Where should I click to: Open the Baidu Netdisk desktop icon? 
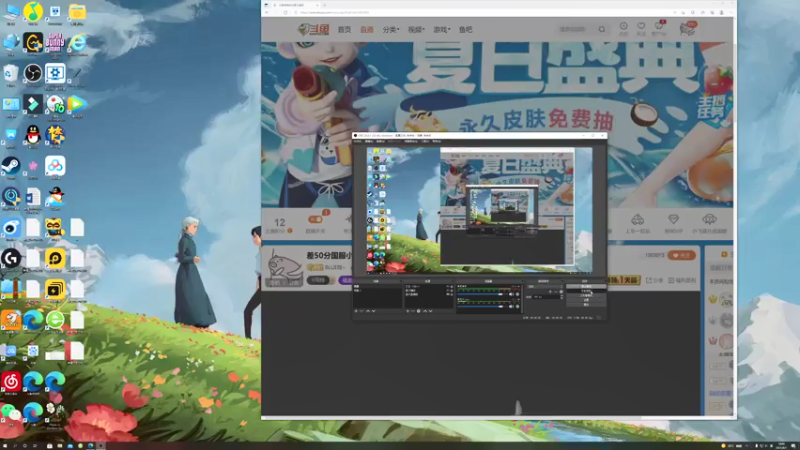pyautogui.click(x=55, y=166)
